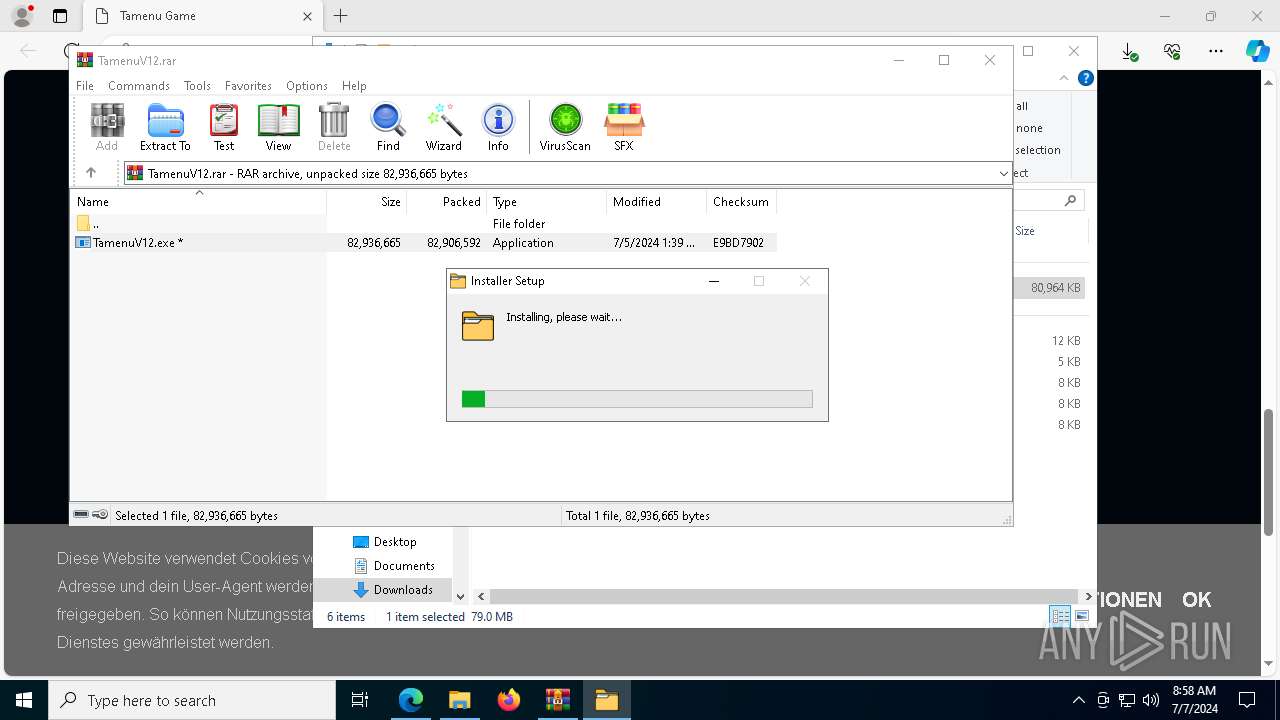1280x720 pixels.
Task: Go up one folder level arrow
Action: (x=91, y=173)
